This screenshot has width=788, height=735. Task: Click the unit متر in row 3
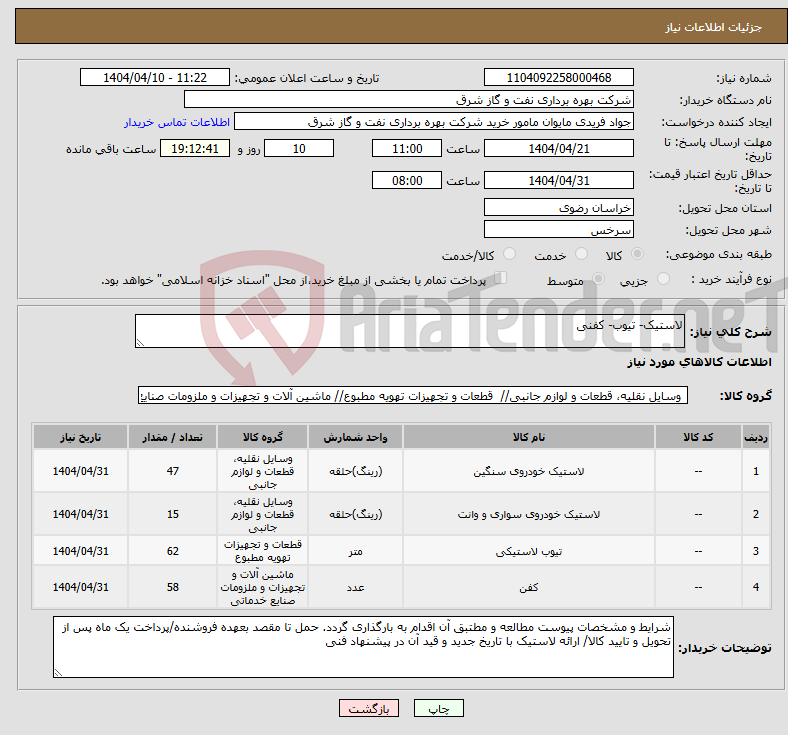[x=355, y=551]
